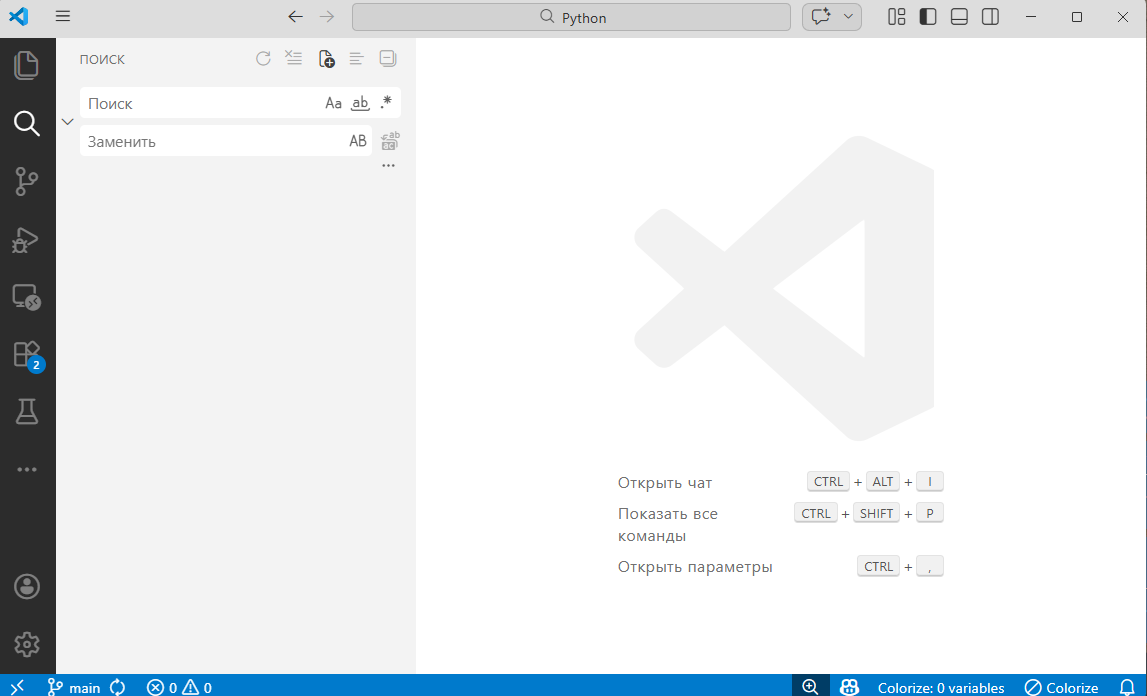Image resolution: width=1147 pixels, height=696 pixels.
Task: Open Extensions view with badge 2
Action: [27, 355]
